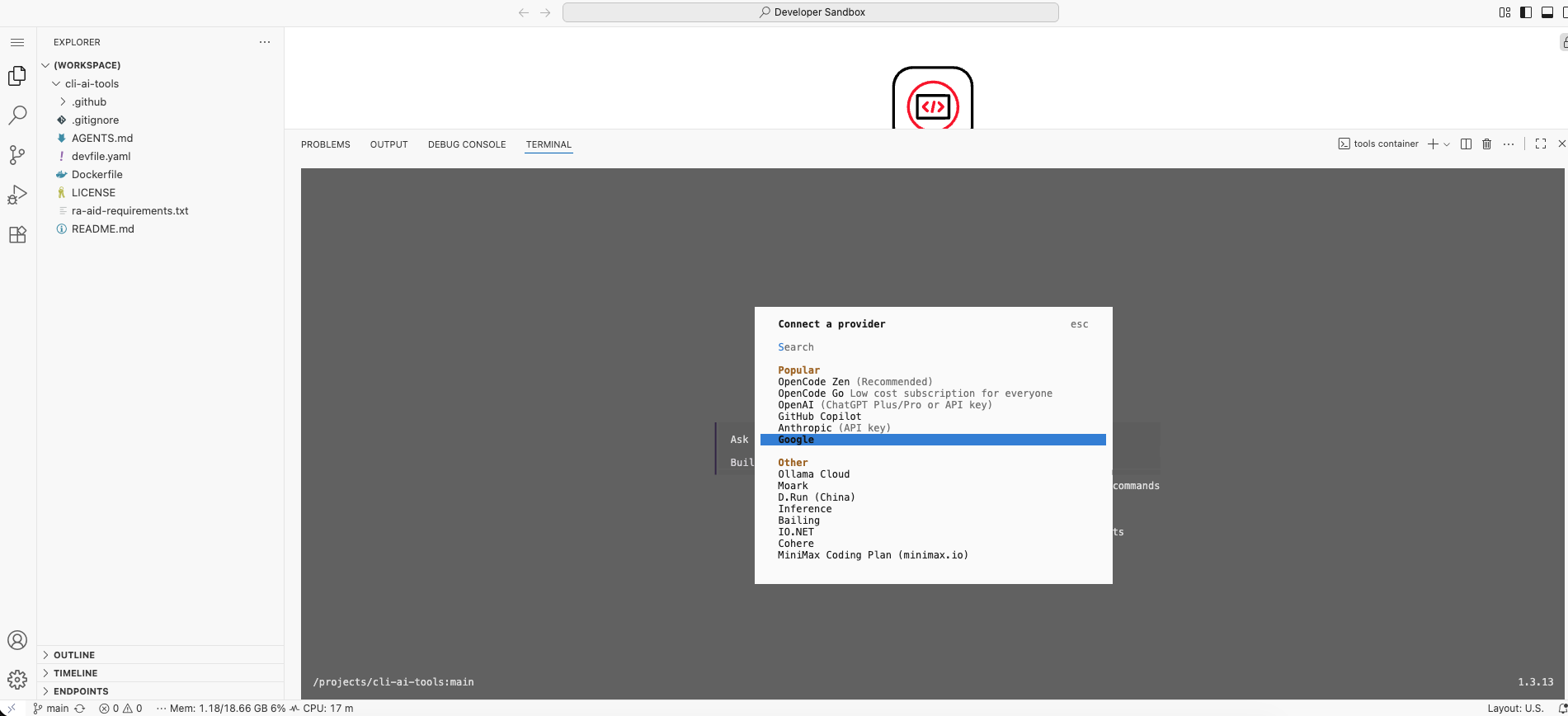The height and width of the screenshot is (716, 1568).
Task: Kill terminal with the trash icon
Action: (1486, 144)
